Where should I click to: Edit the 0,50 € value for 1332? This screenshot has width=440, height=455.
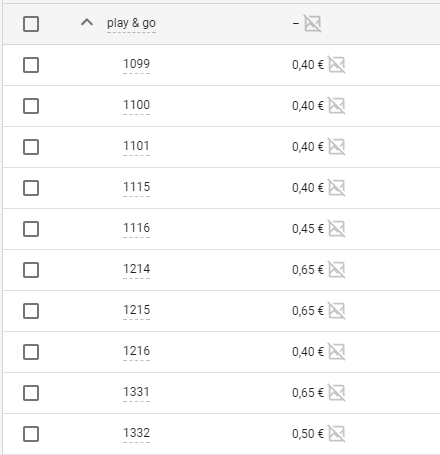click(308, 434)
